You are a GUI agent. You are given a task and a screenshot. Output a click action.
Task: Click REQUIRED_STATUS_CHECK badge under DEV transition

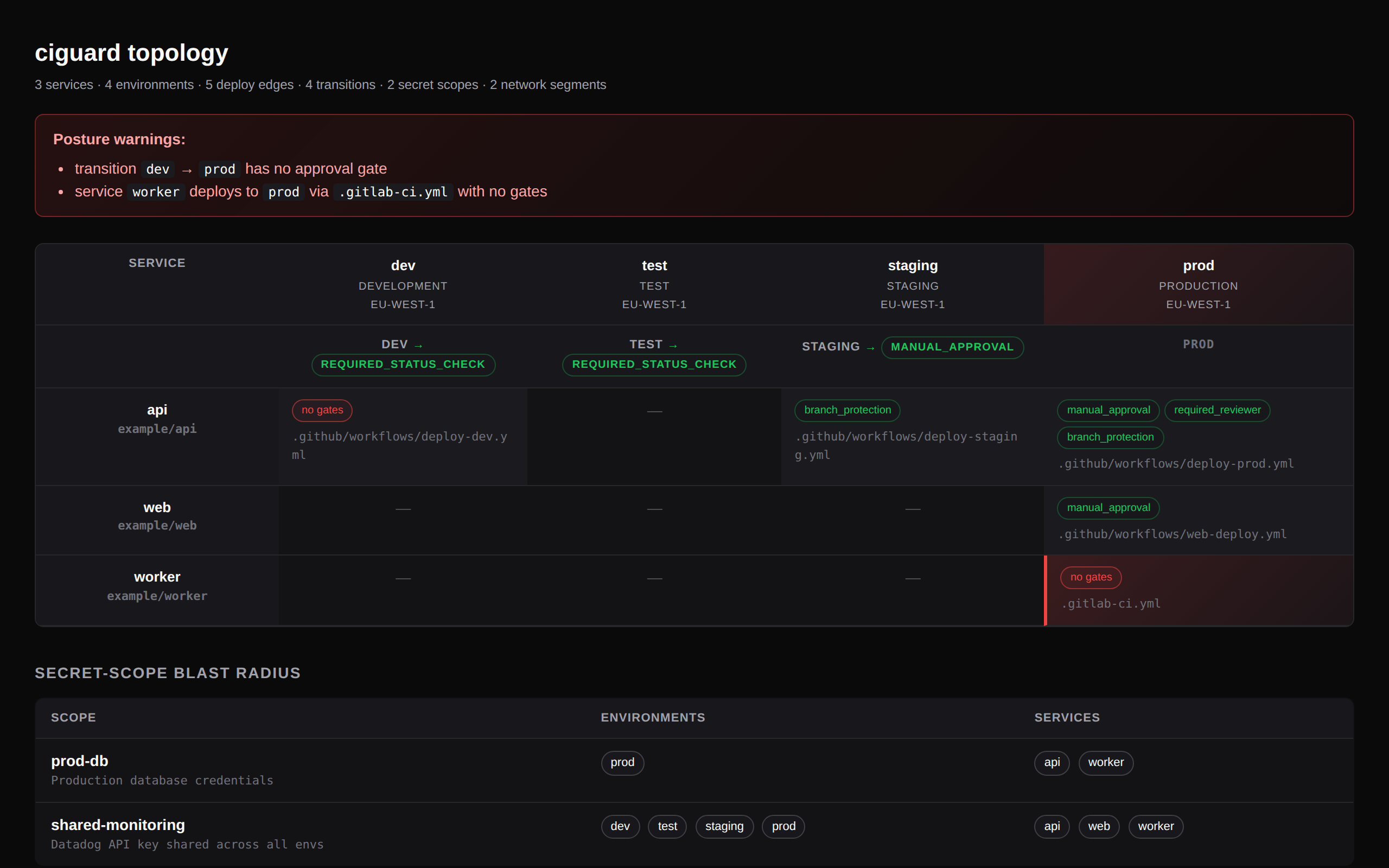[x=403, y=365]
